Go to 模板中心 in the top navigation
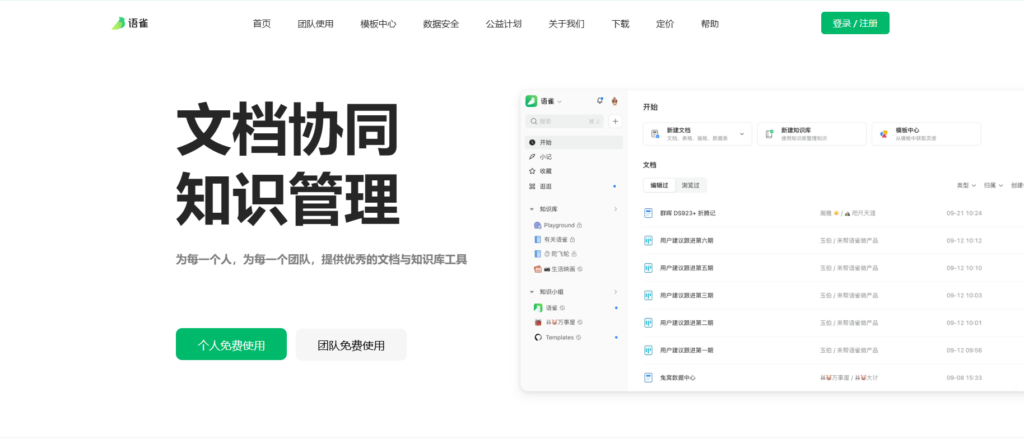This screenshot has width=1024, height=439. [378, 24]
